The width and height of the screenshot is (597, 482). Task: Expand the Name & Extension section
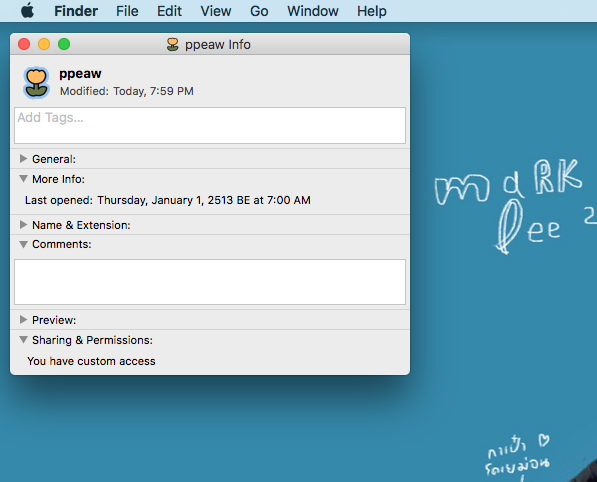pos(23,224)
